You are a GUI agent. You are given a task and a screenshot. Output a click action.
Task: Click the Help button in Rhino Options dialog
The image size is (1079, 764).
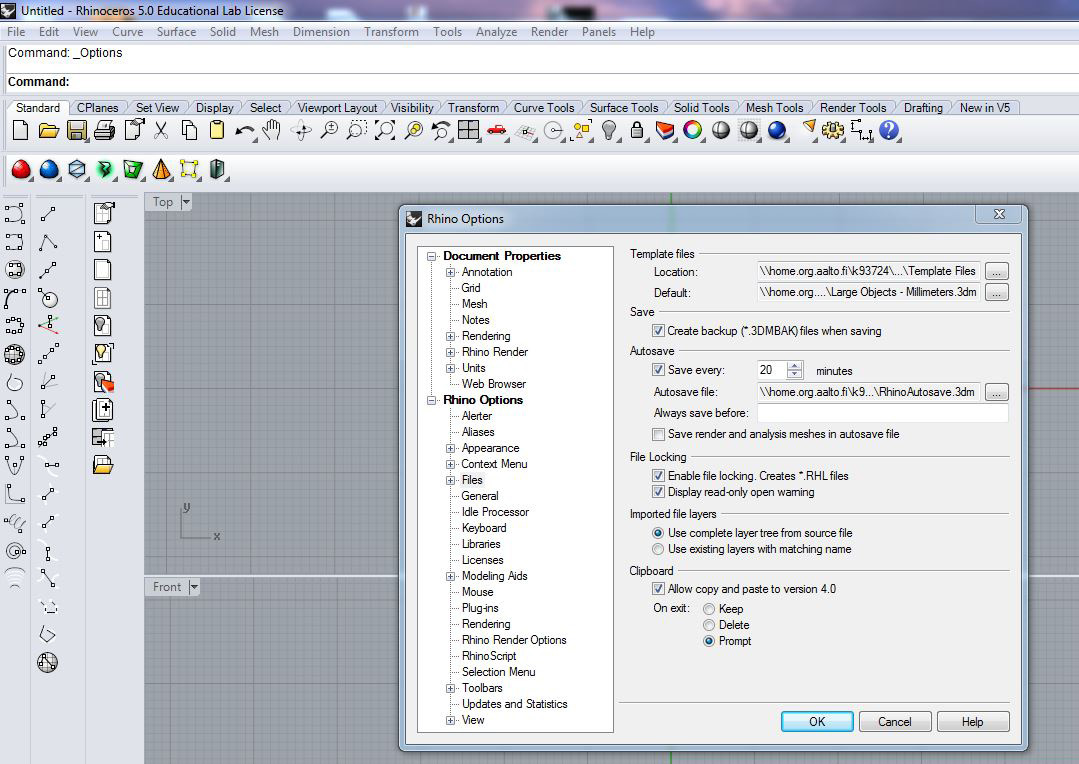[x=972, y=721]
